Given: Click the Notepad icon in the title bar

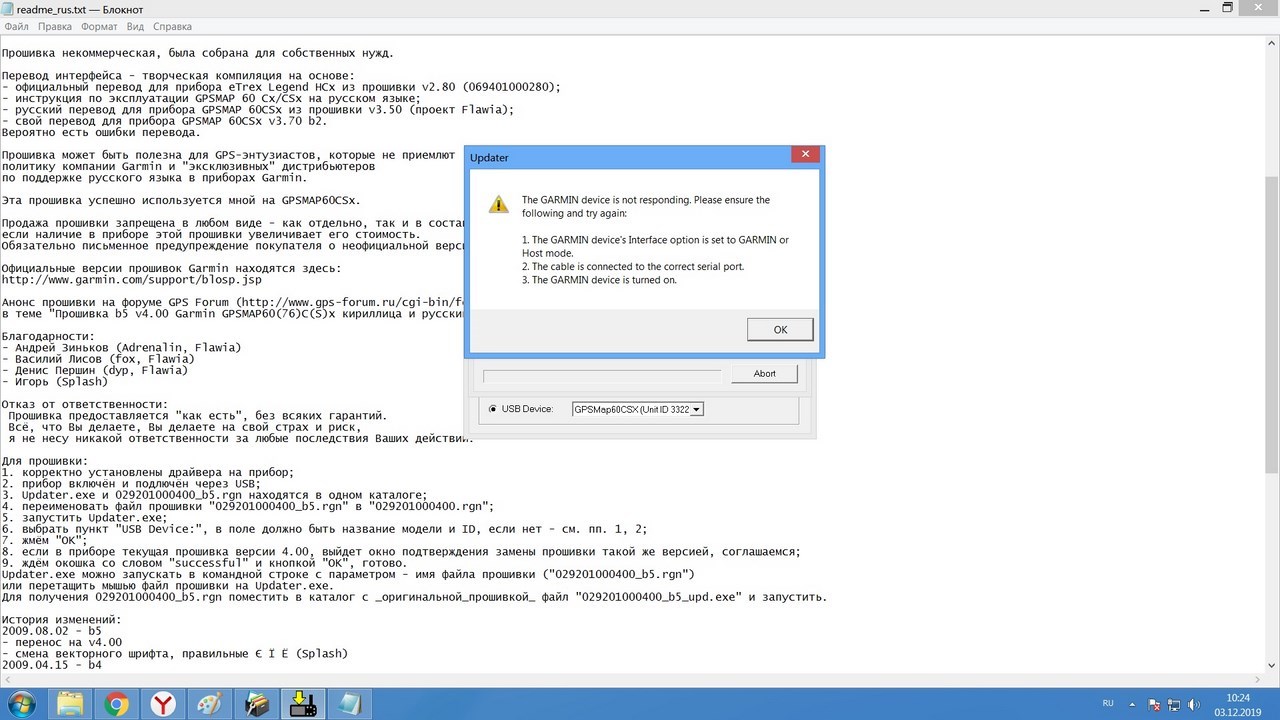Looking at the screenshot, I should click(8, 8).
